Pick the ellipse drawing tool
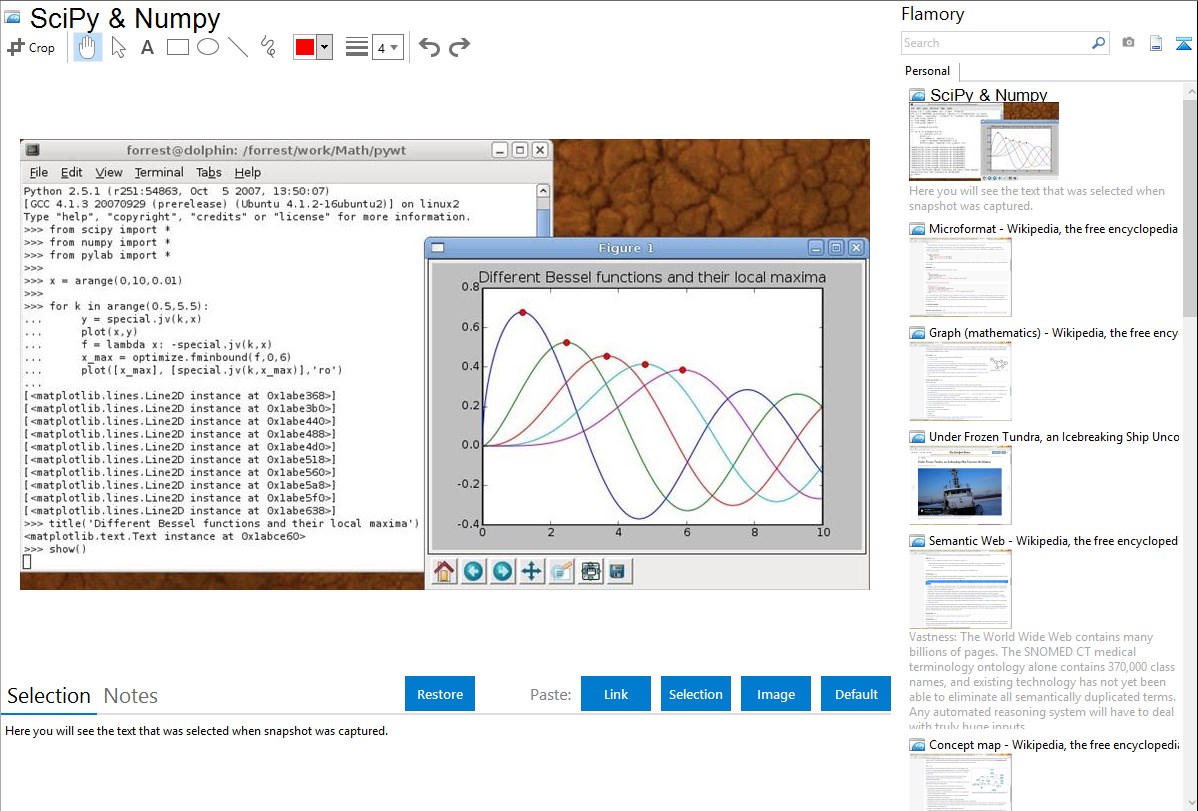 (208, 47)
